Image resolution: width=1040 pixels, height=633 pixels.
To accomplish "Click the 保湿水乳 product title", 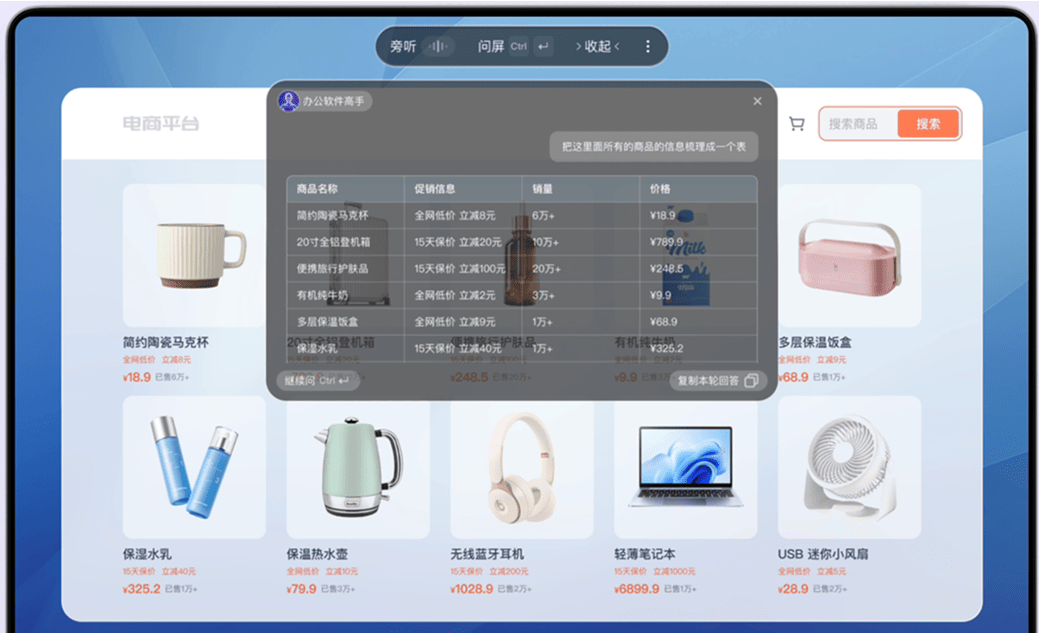I will 147,554.
